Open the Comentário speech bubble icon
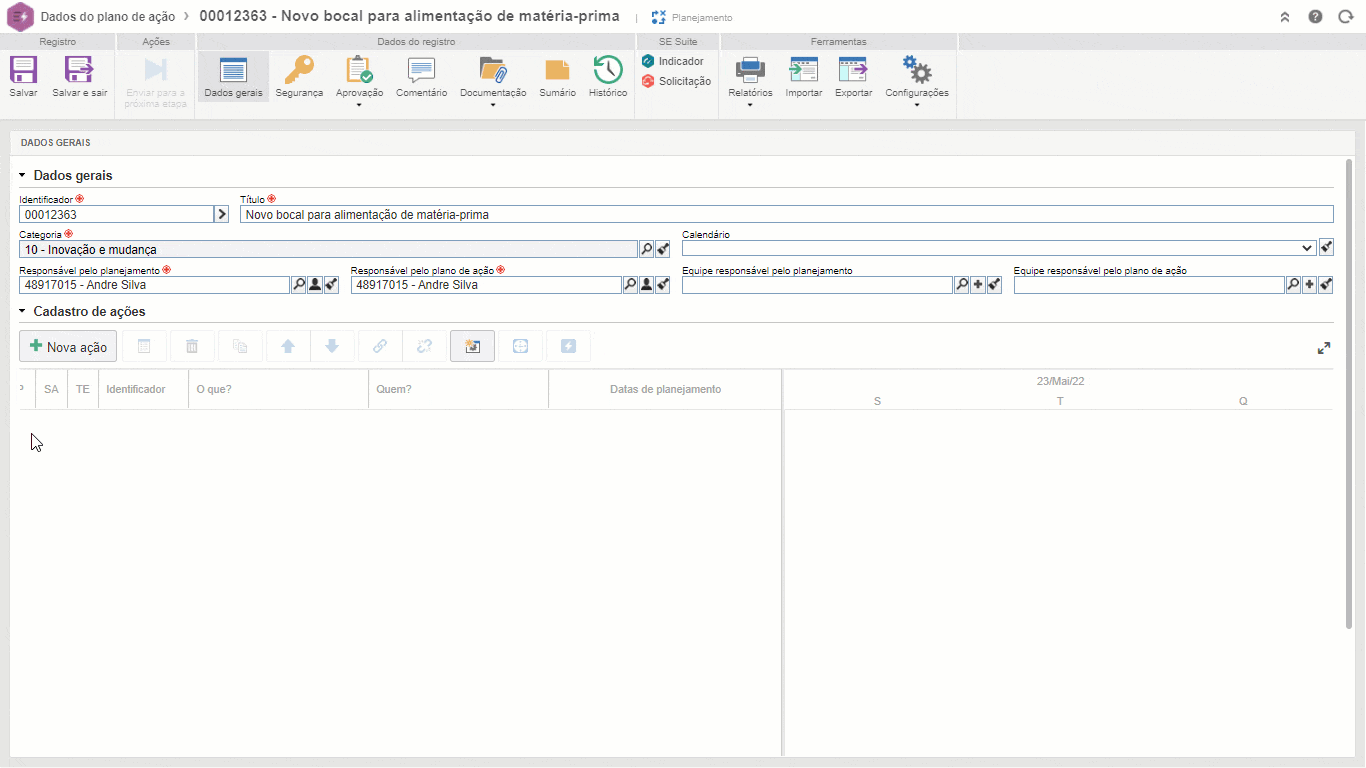This screenshot has width=1366, height=768. [x=421, y=71]
